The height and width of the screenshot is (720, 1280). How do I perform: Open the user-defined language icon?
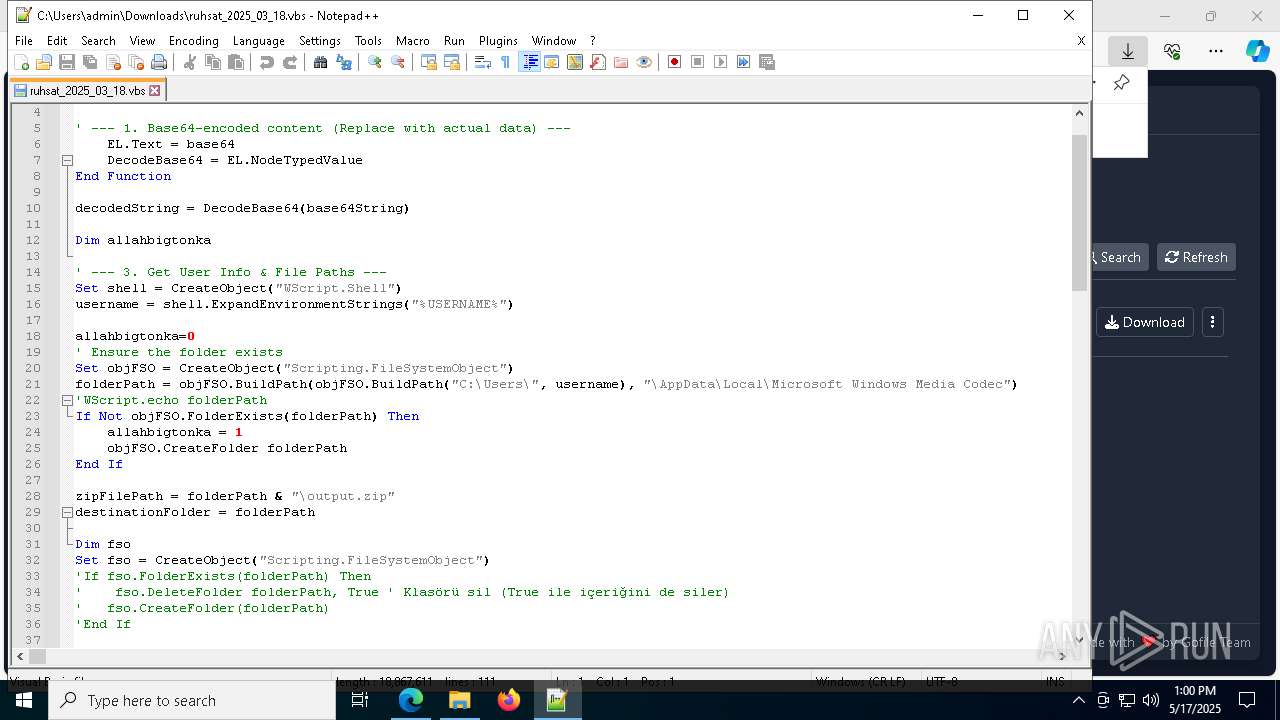[x=552, y=62]
